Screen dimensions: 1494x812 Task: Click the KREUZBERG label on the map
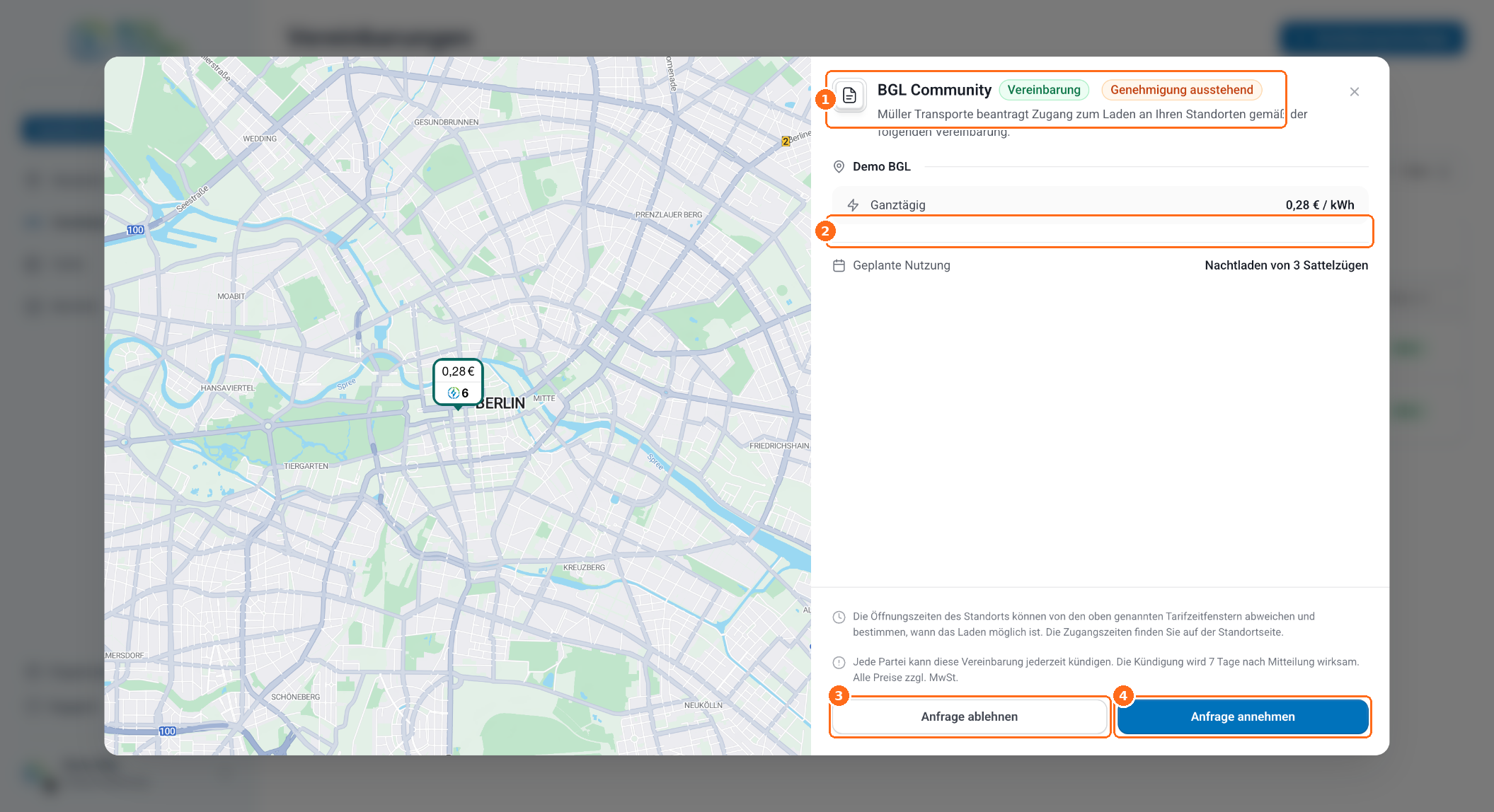click(584, 567)
